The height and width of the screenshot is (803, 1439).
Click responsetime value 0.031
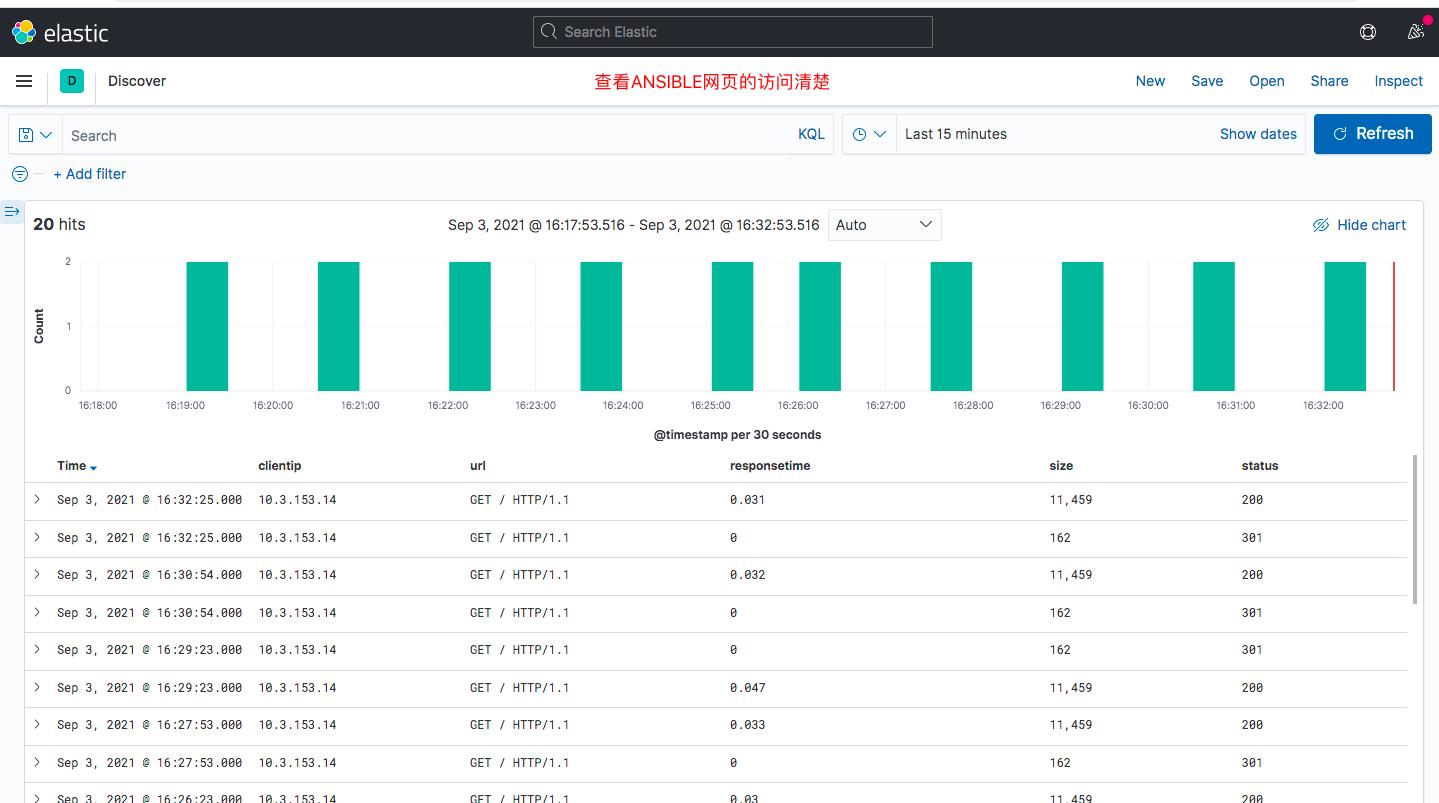[747, 499]
